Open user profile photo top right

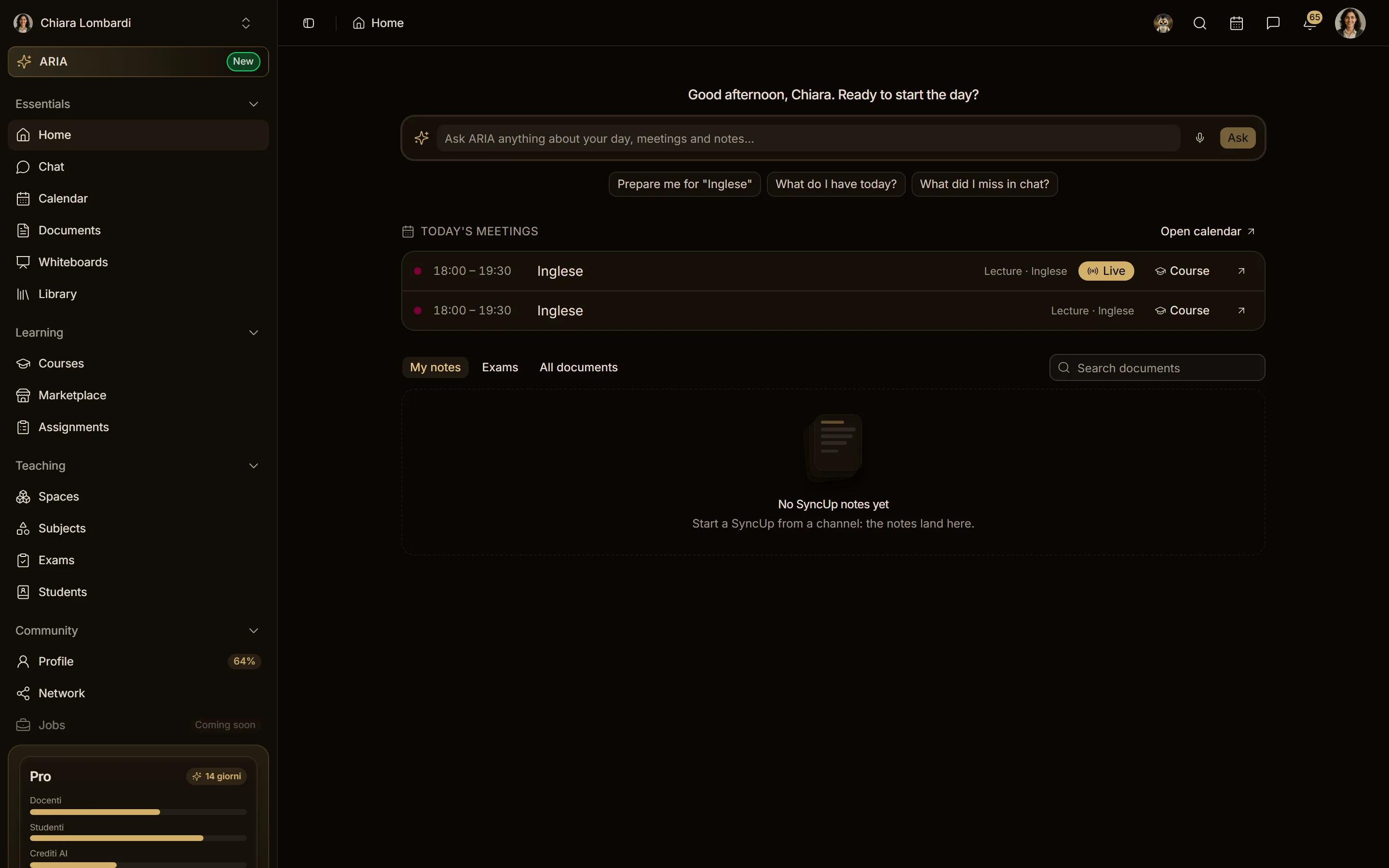pos(1350,23)
